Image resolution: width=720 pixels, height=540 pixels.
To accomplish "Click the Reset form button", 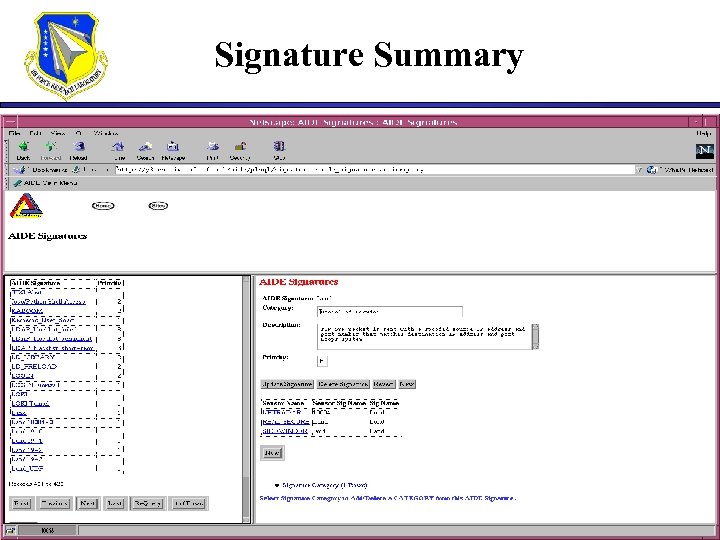I will (x=383, y=384).
